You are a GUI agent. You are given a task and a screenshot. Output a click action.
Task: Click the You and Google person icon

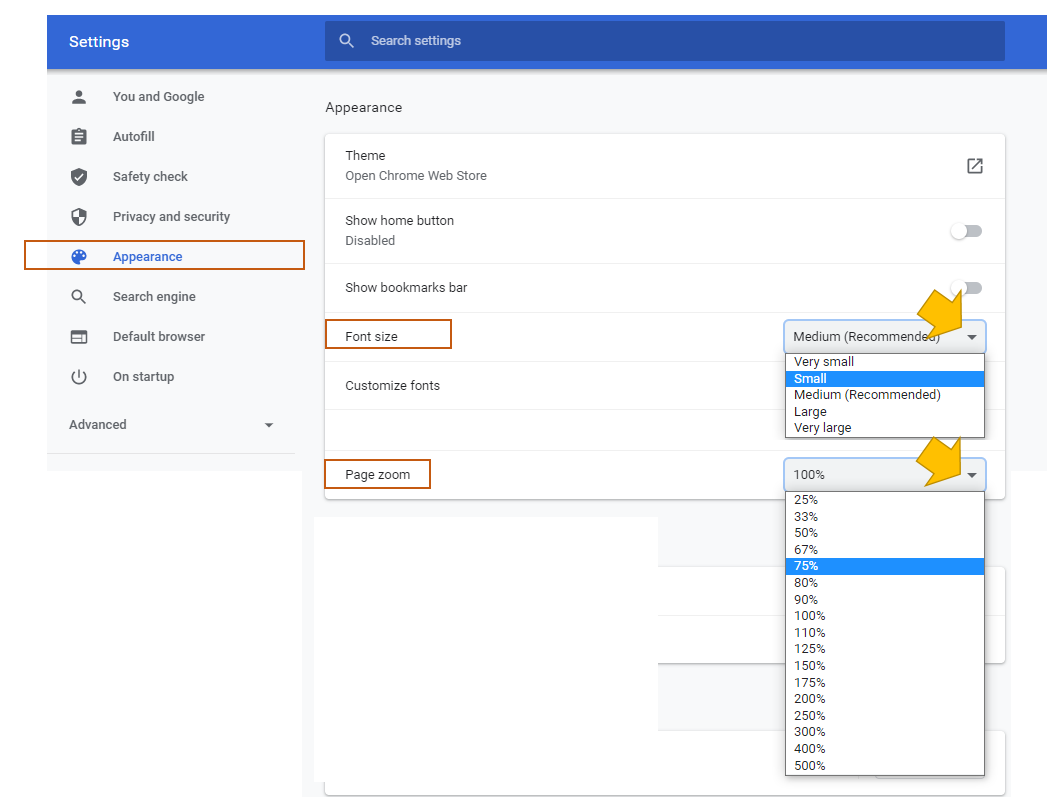79,97
